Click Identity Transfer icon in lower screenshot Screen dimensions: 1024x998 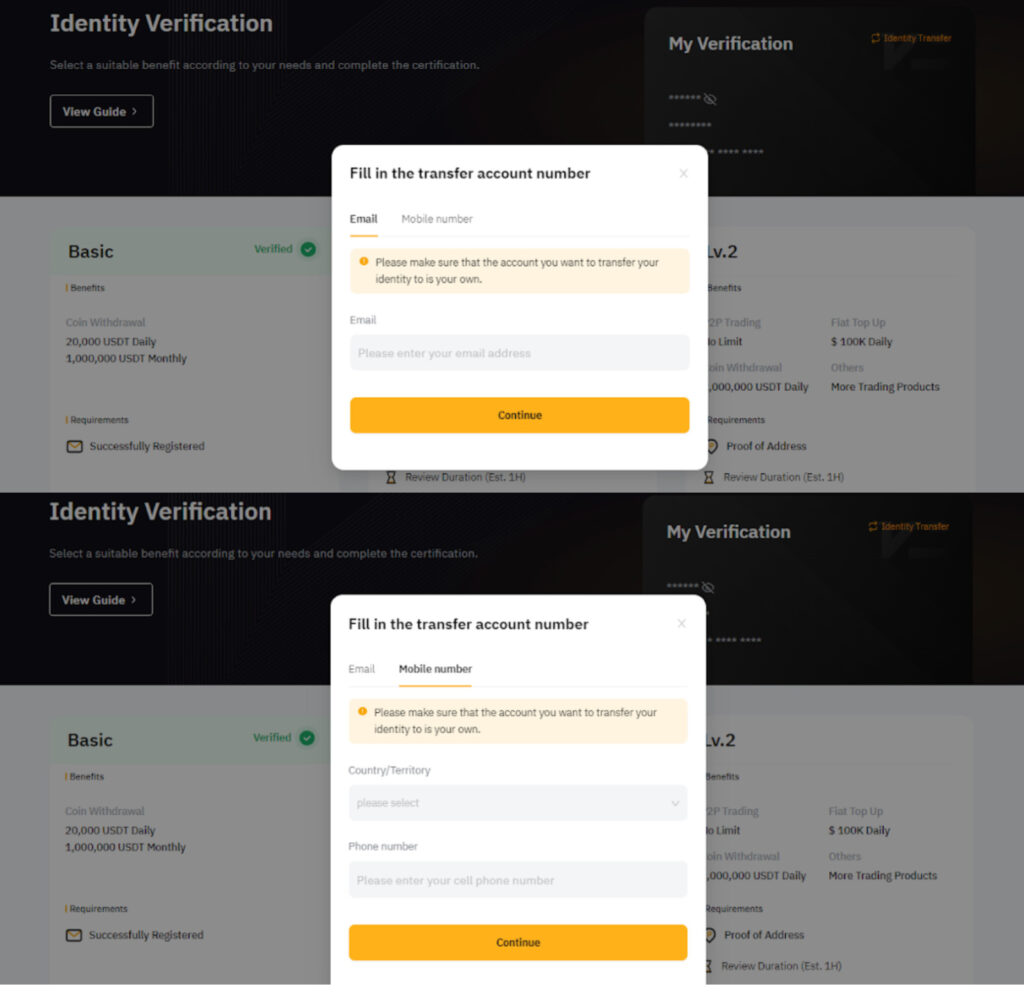[x=874, y=526]
